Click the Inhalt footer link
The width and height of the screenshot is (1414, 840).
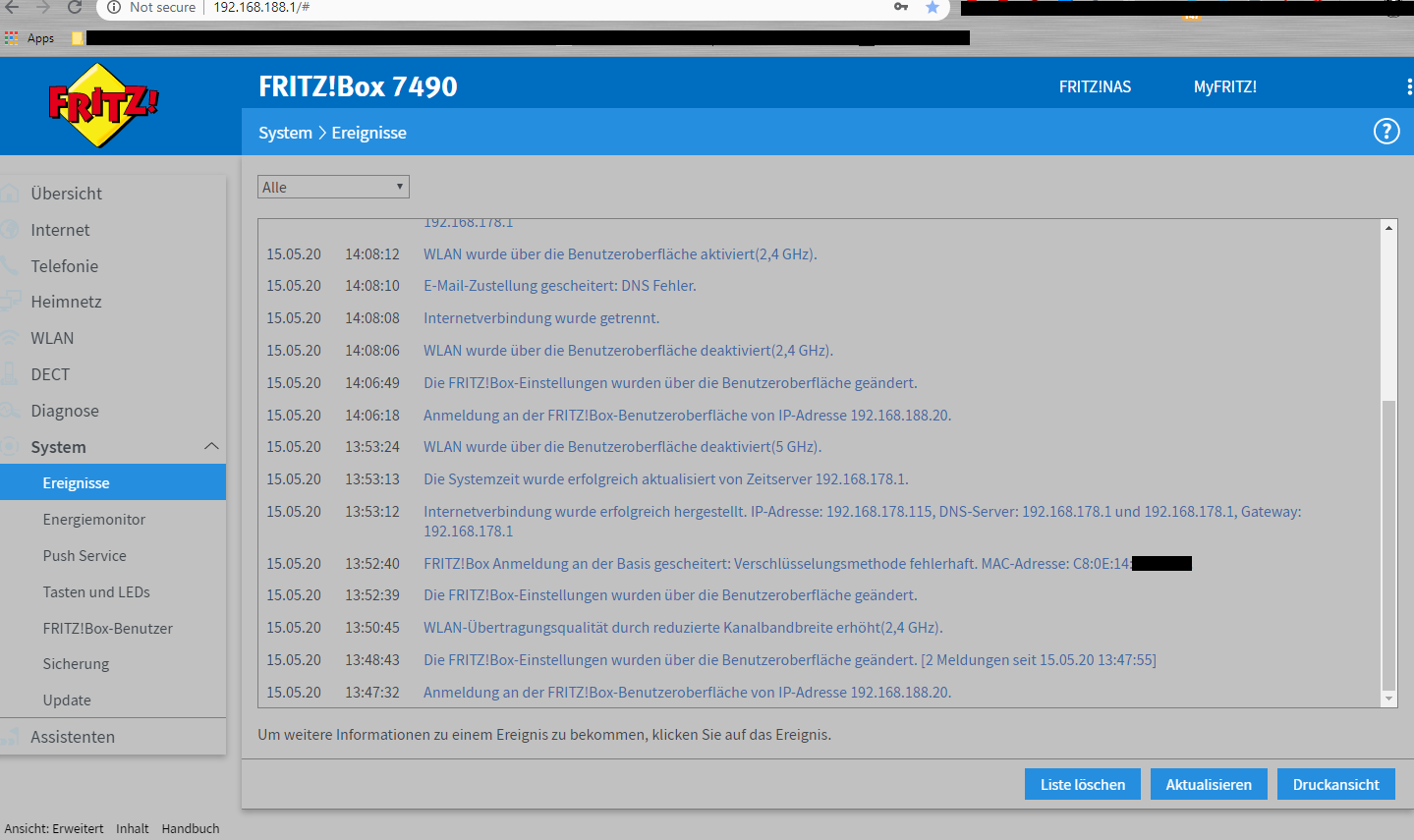[133, 828]
